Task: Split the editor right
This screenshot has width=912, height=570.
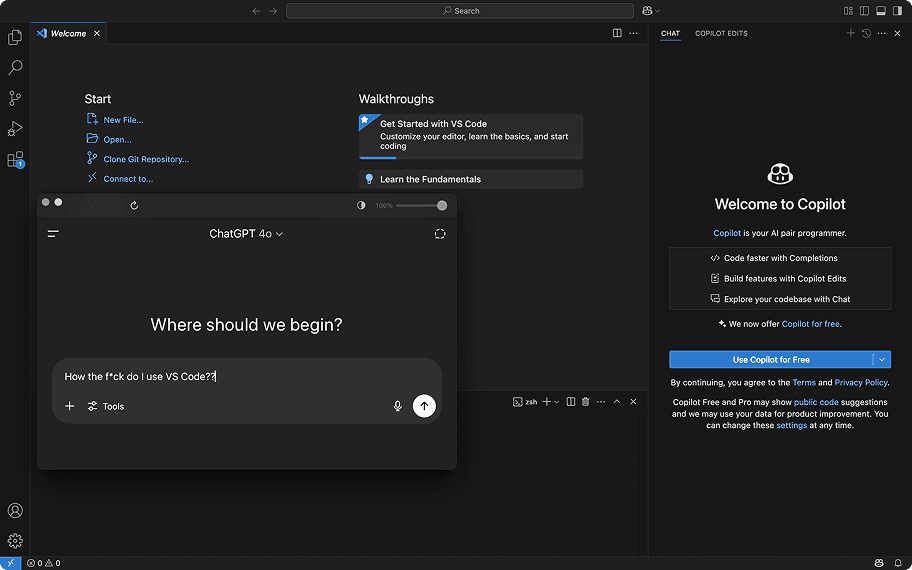Action: 617,33
